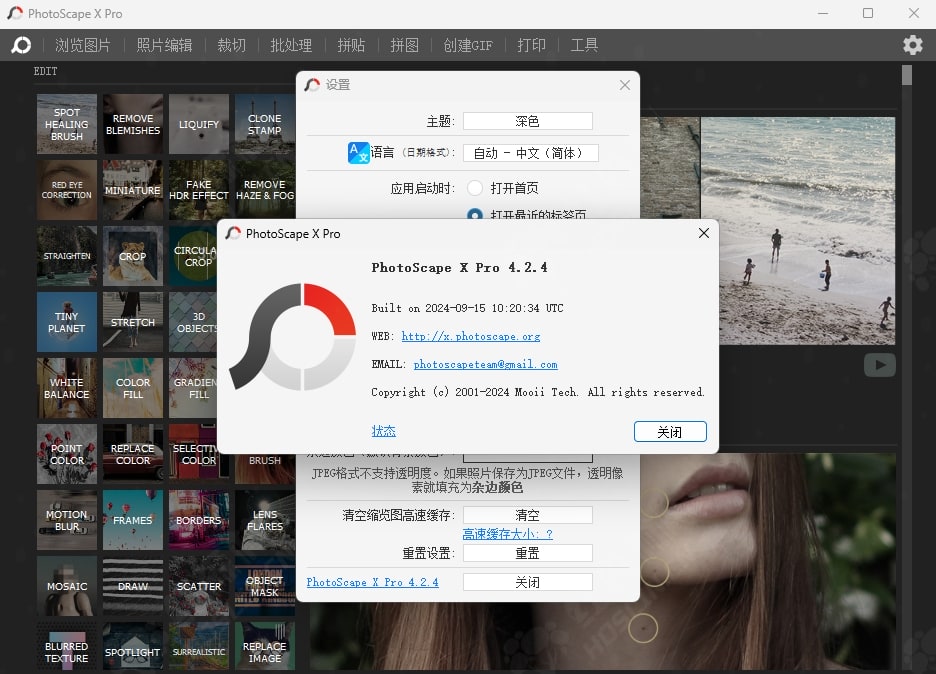936x674 pixels.
Task: Click 关闭 button in the About dialog
Action: tap(669, 432)
